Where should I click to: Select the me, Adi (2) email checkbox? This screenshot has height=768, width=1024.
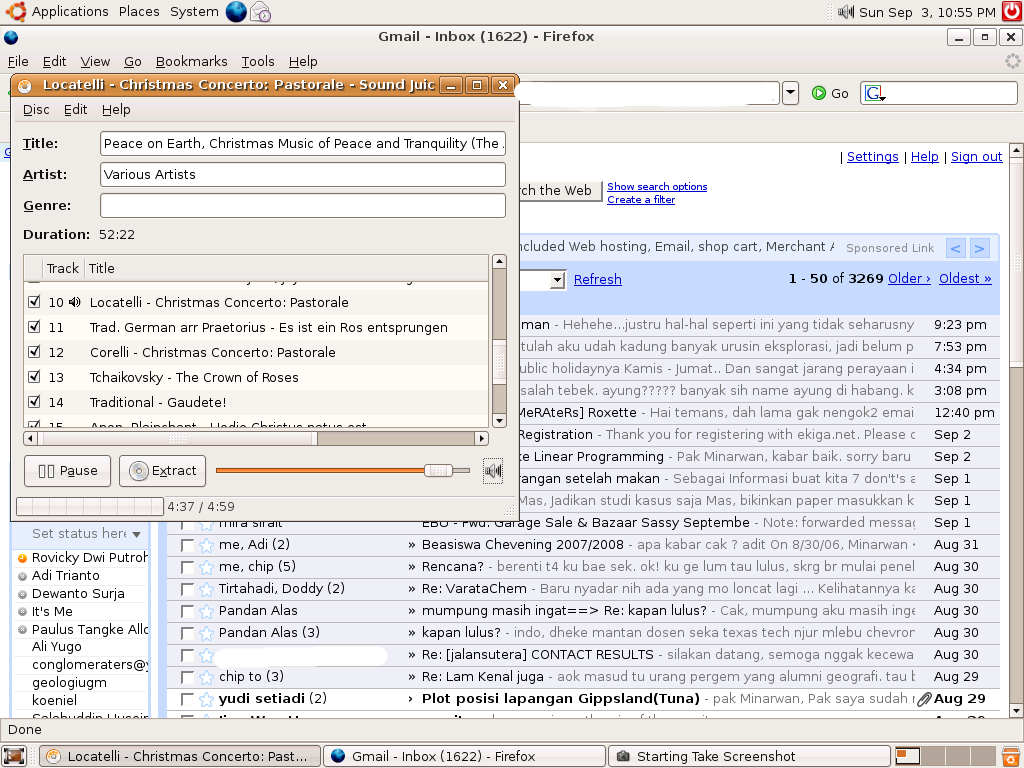tap(187, 545)
